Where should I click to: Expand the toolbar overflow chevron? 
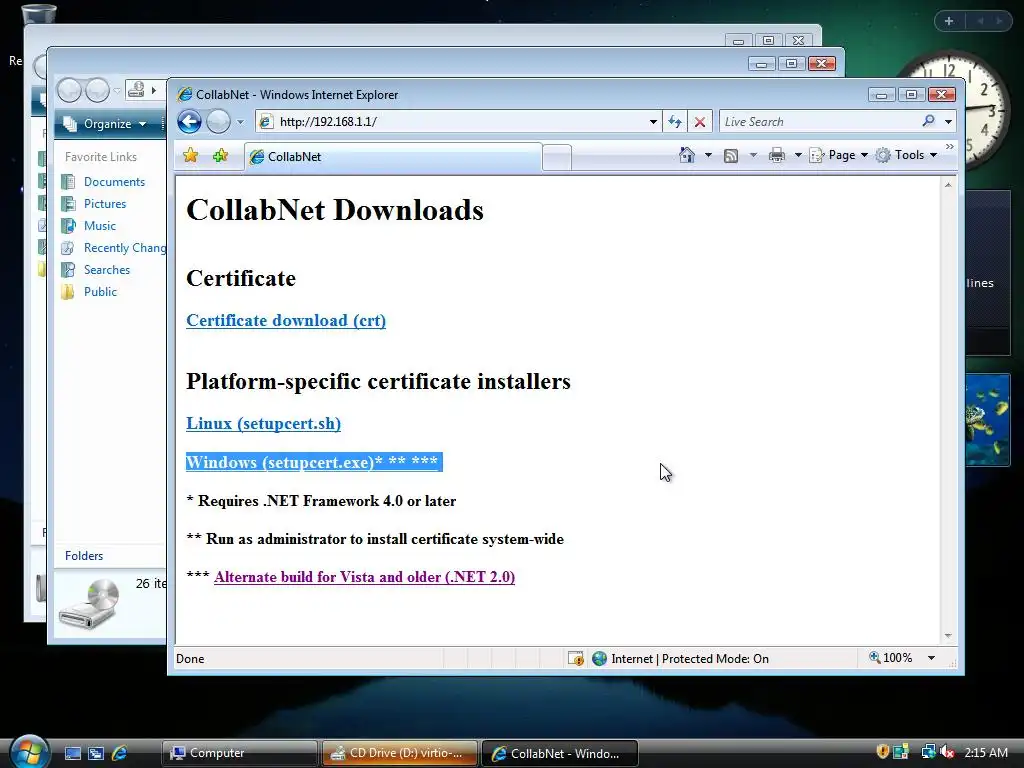coord(950,147)
